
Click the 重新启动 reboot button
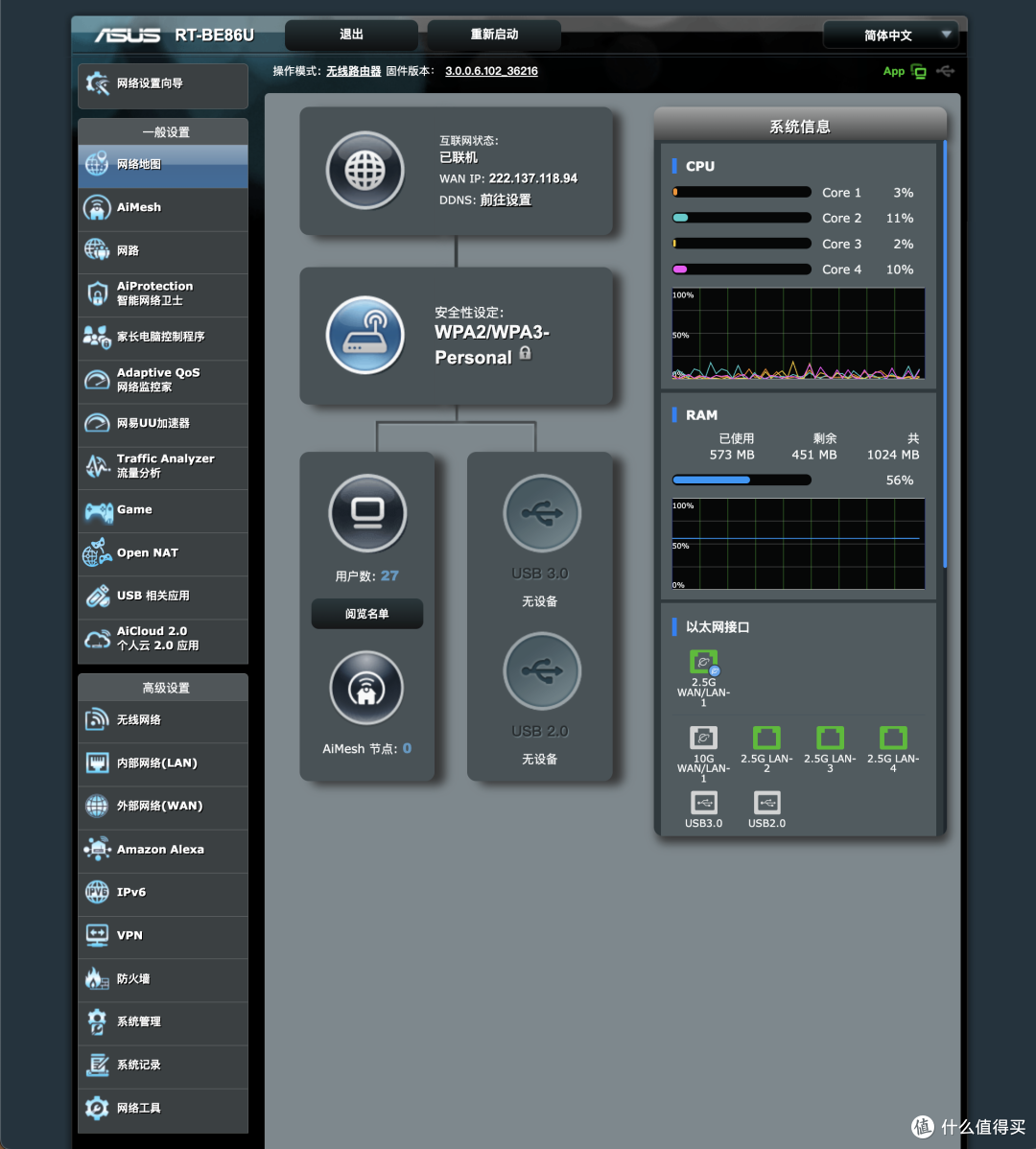[494, 35]
